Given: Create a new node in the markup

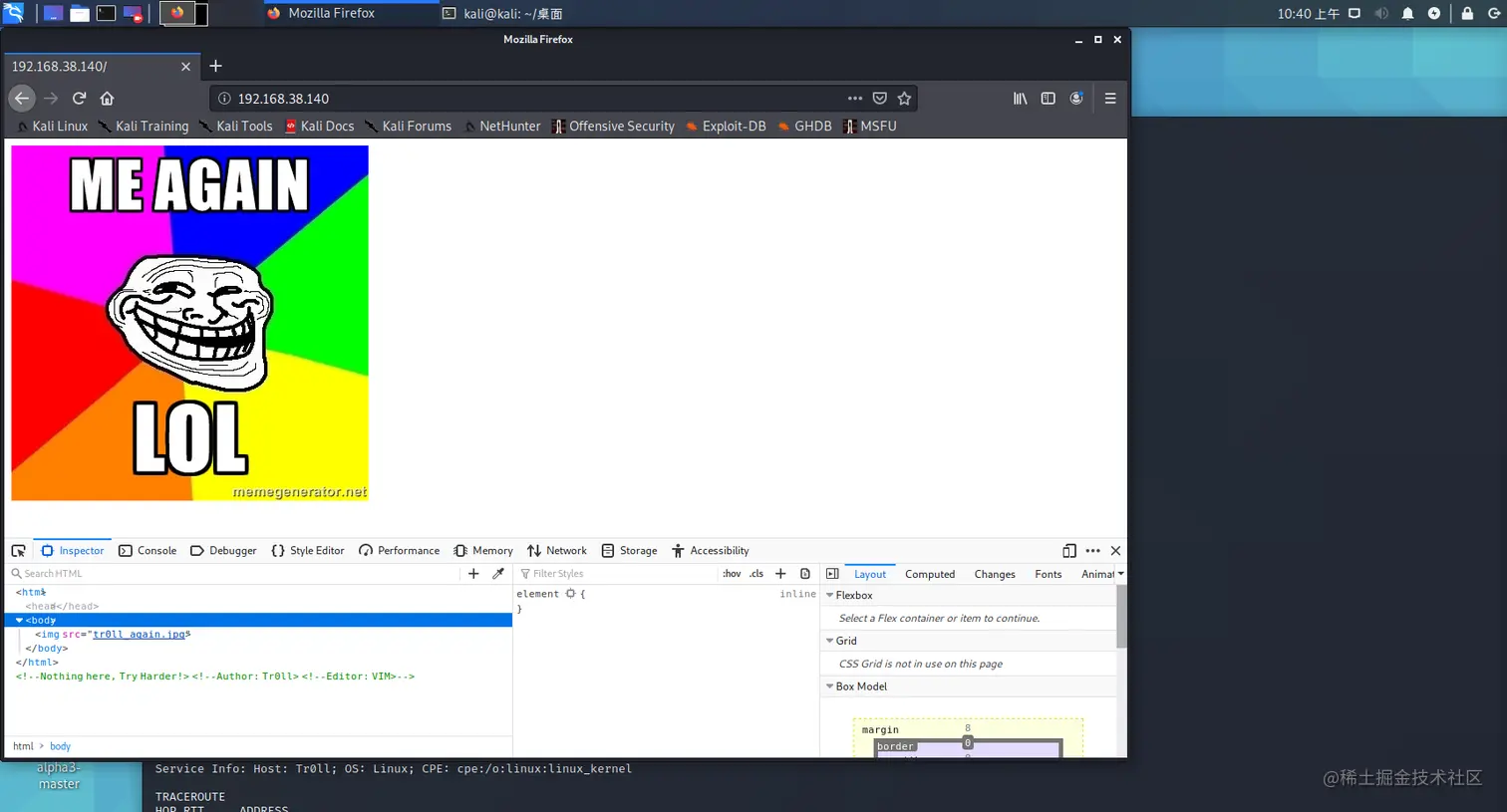Looking at the screenshot, I should [473, 573].
